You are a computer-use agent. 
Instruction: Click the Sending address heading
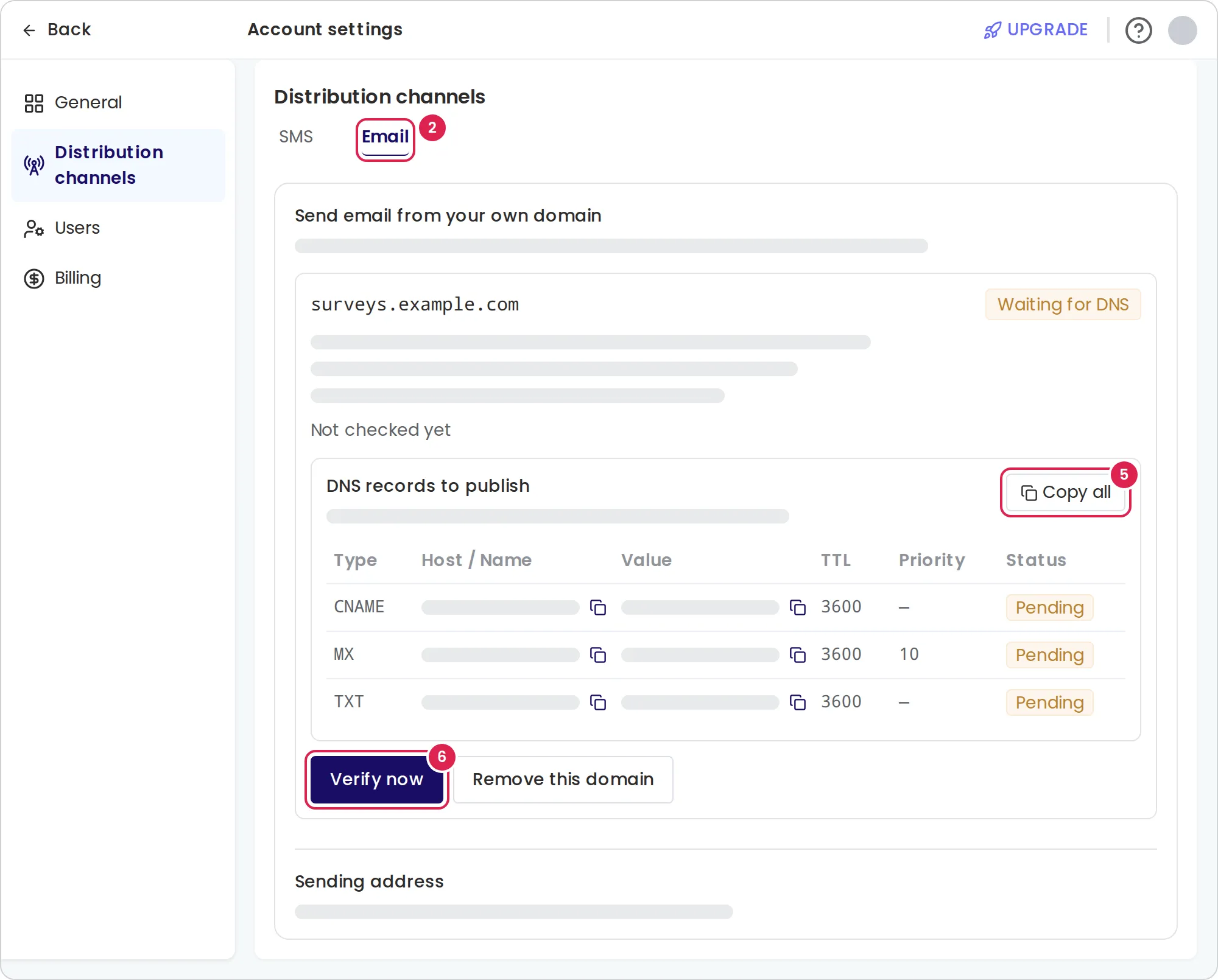pos(369,881)
